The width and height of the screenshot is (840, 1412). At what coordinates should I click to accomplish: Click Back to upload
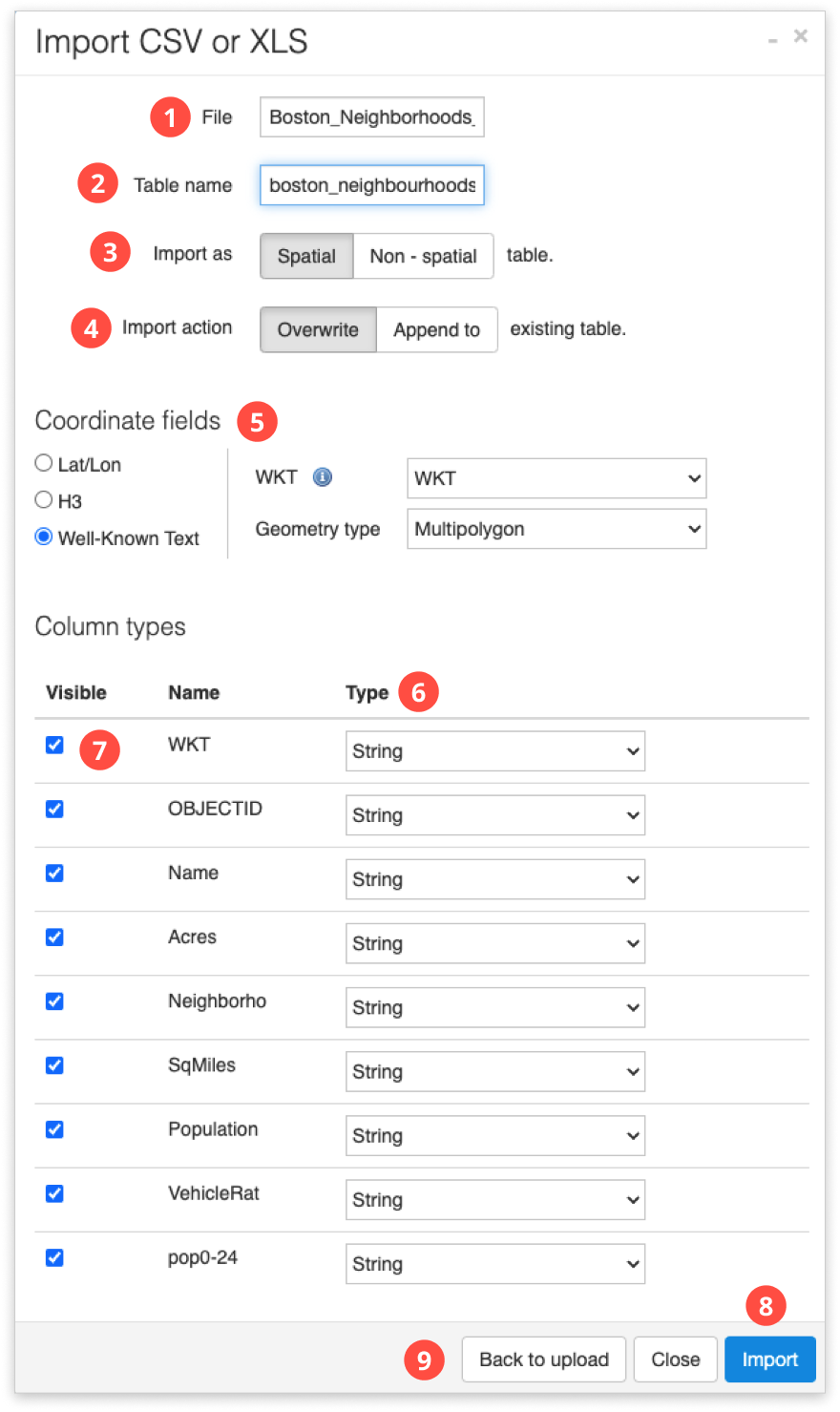coord(543,1359)
